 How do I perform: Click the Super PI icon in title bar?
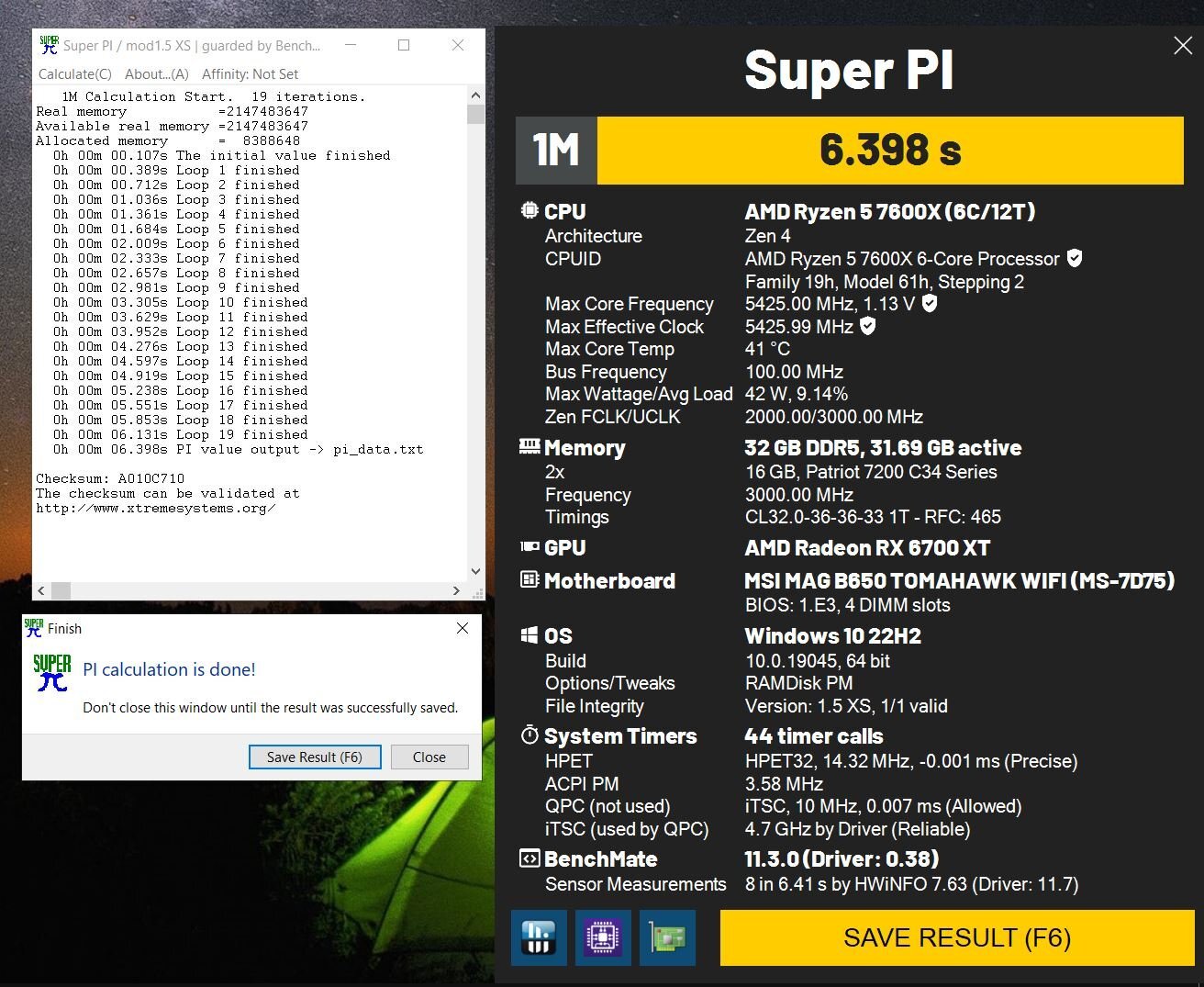pyautogui.click(x=49, y=44)
